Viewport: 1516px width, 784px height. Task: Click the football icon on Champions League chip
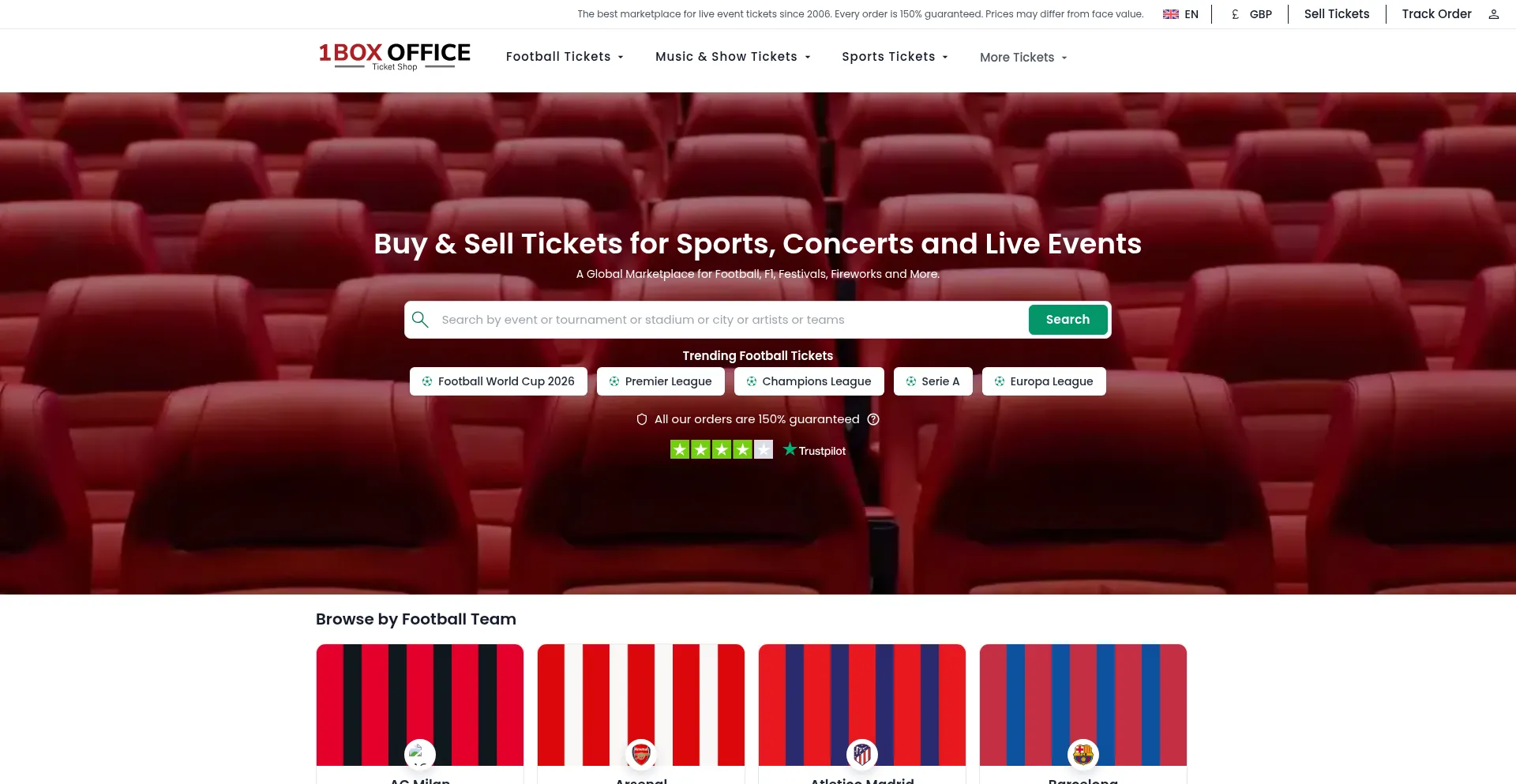pos(752,381)
